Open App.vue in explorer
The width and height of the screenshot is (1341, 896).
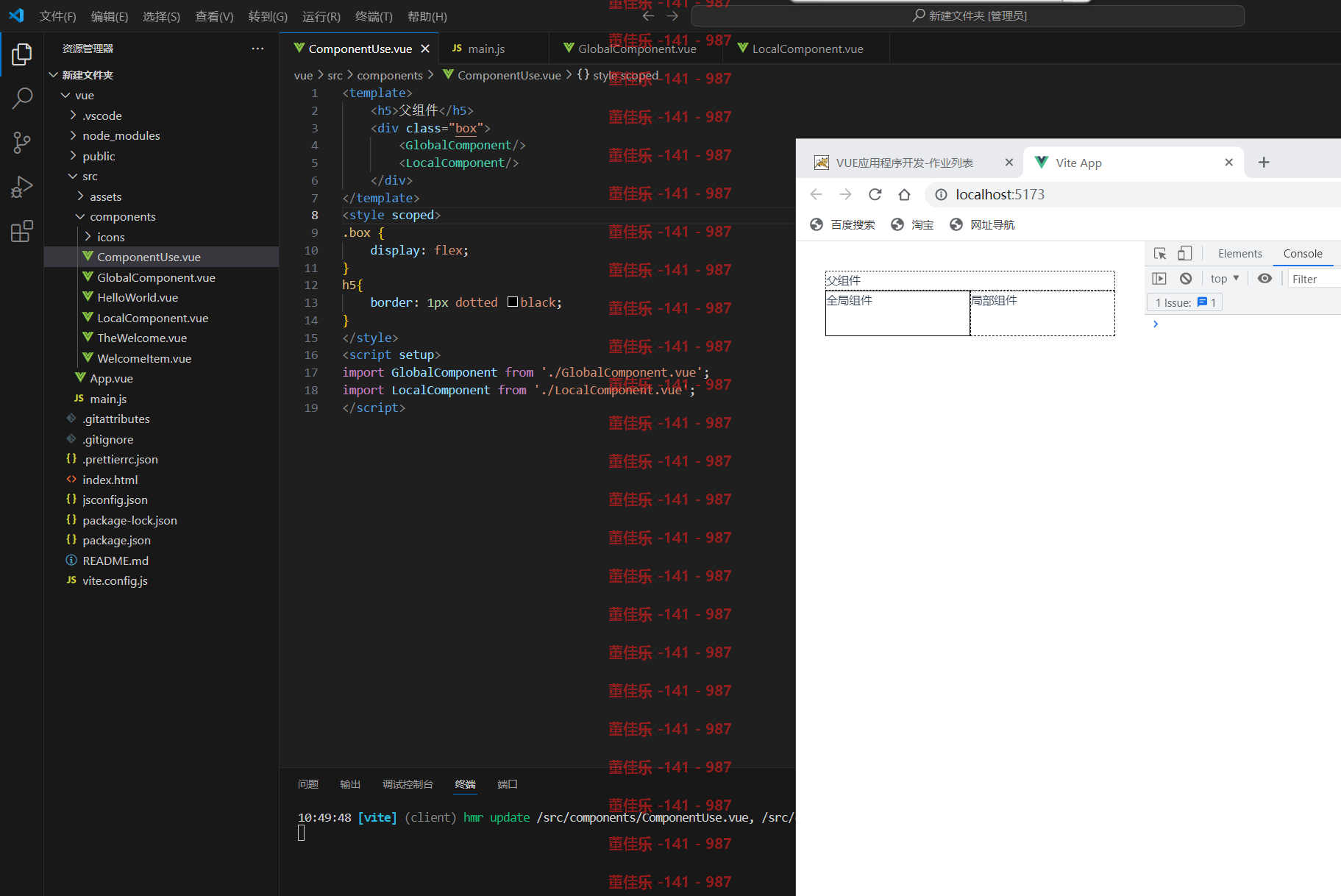162,378
